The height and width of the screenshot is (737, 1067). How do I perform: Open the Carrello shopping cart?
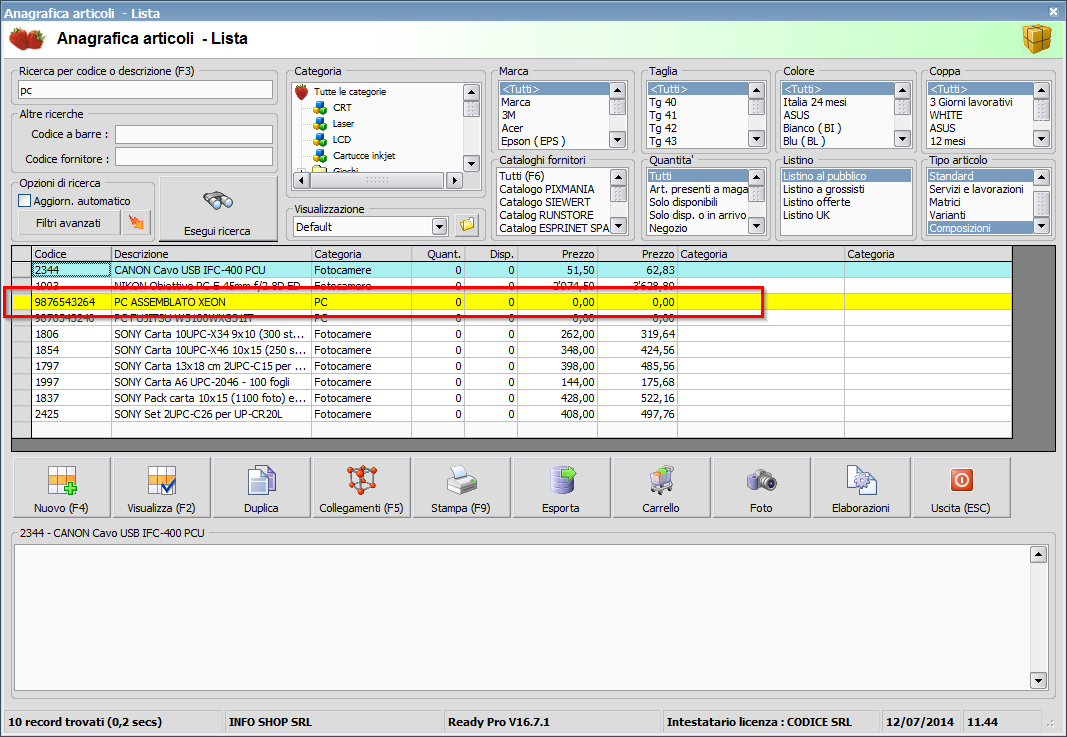click(661, 487)
